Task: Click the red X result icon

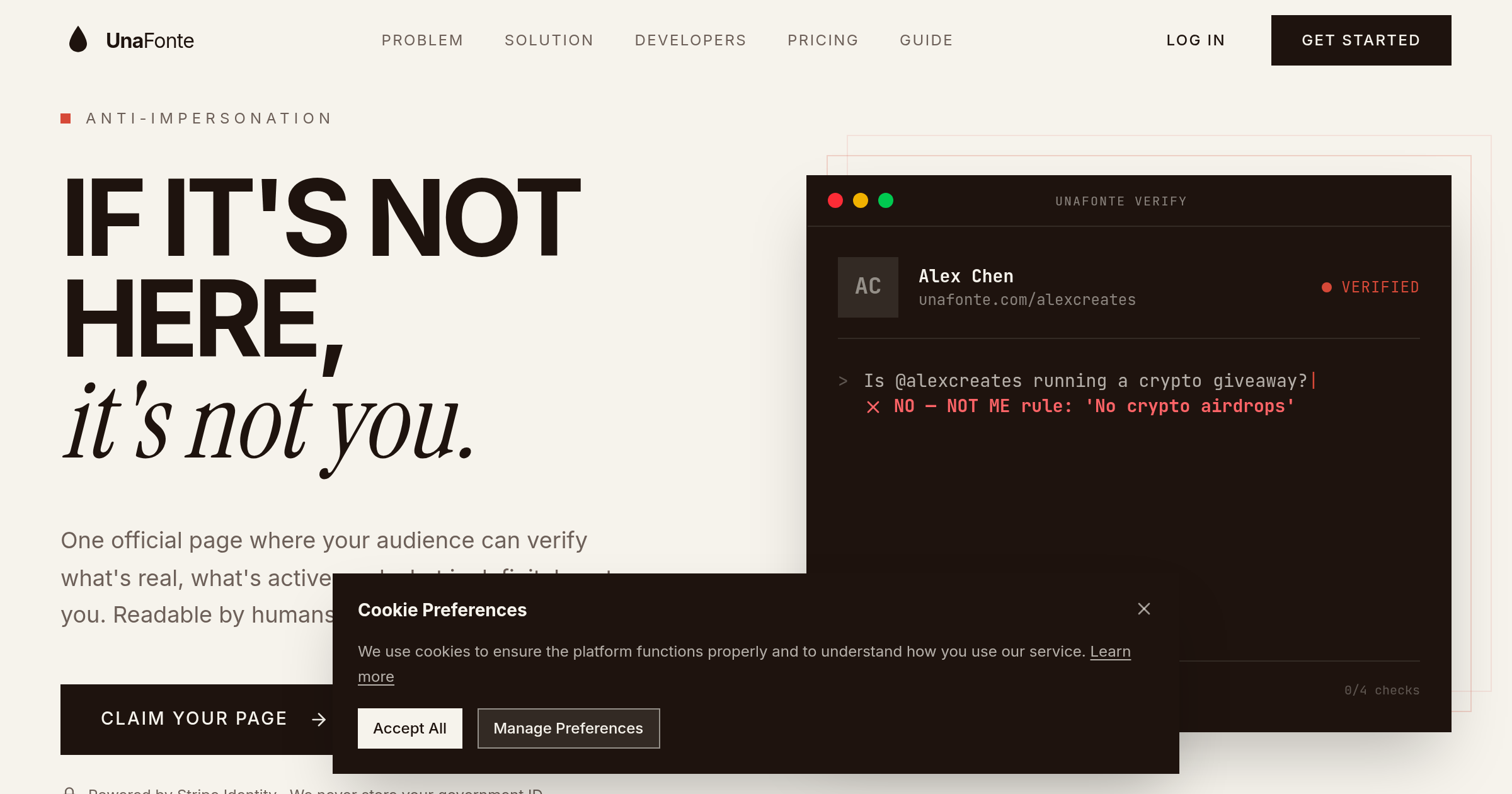Action: pos(873,407)
